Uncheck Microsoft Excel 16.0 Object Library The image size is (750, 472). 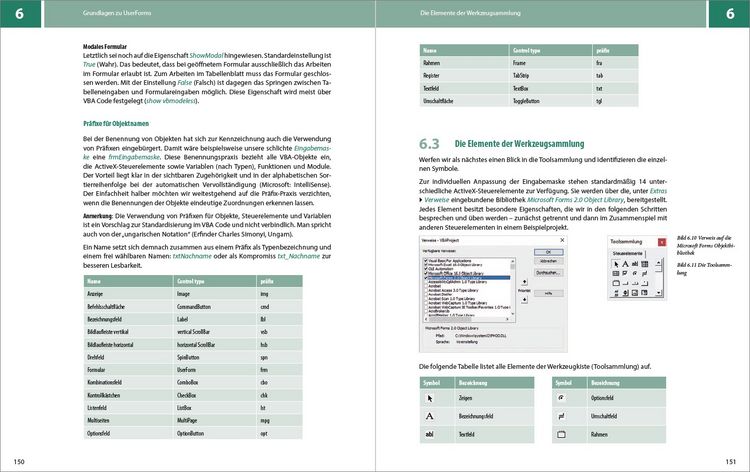point(426,264)
